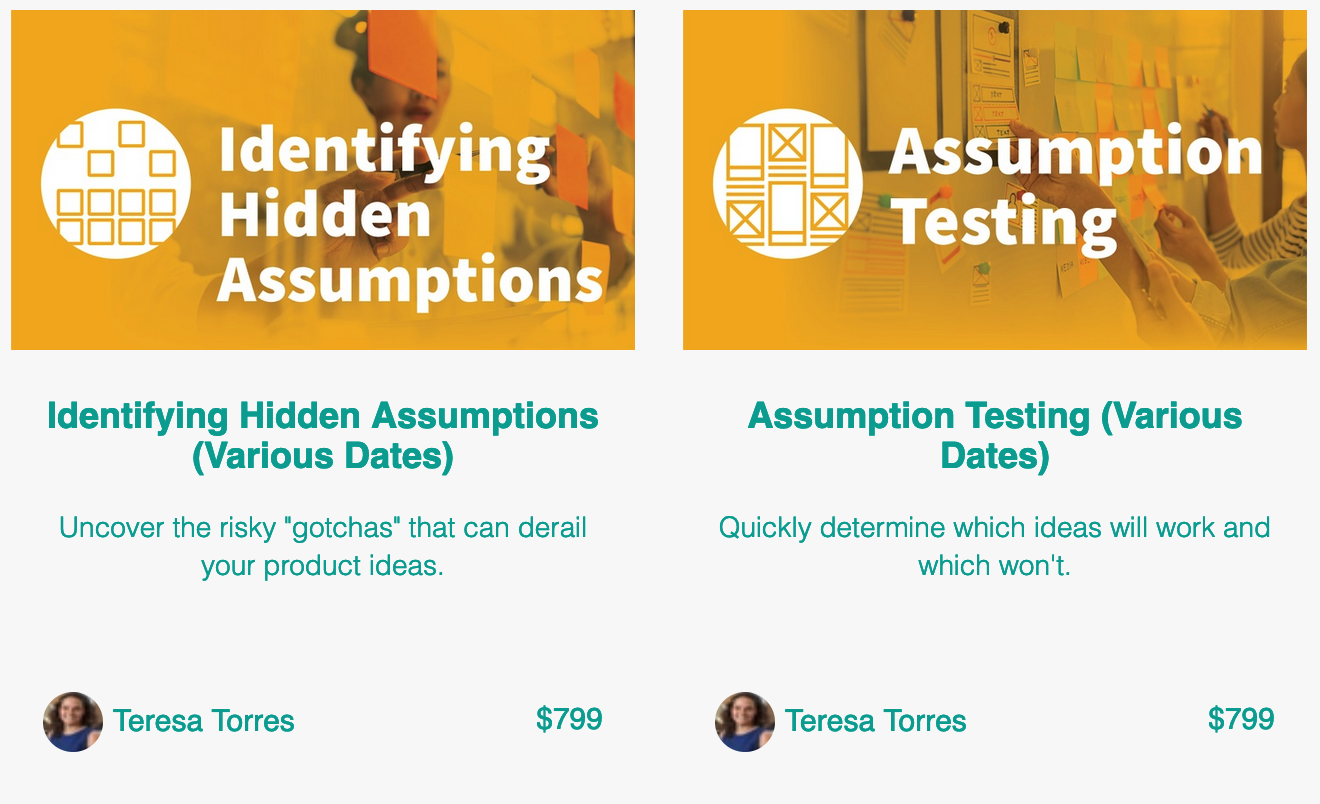Screen dimensions: 1320x804
Task: Click the 'Uncover the risky gotchas' description text
Action: point(323,546)
